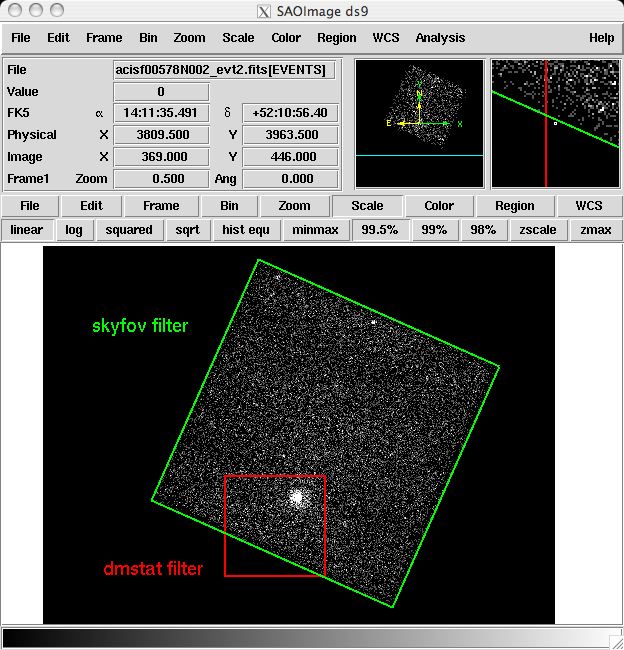Screen dimensions: 624x650
Task: Expand the WCS menu in menu bar
Action: point(385,38)
